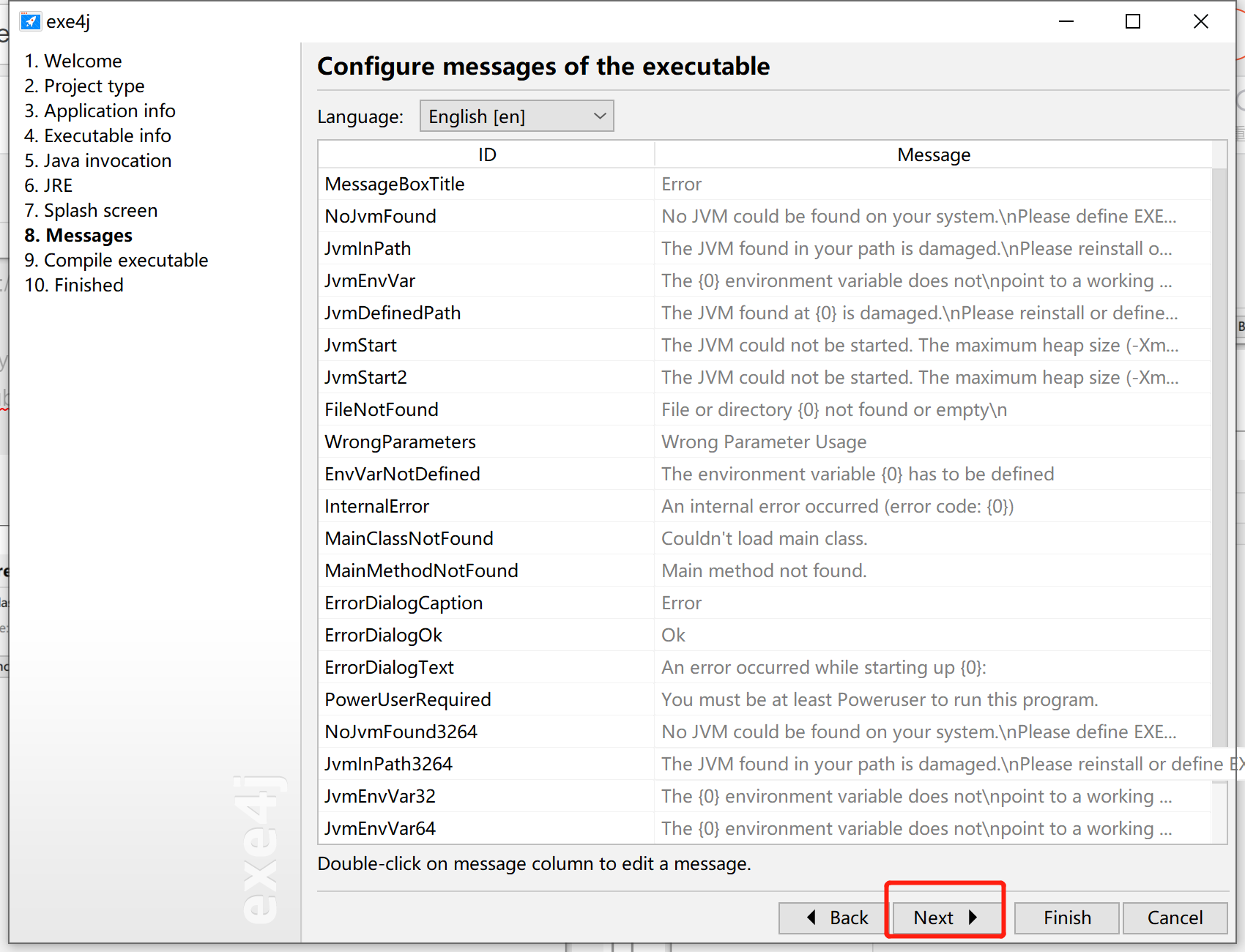Select the ErrorDialogText ID cell

tap(486, 667)
